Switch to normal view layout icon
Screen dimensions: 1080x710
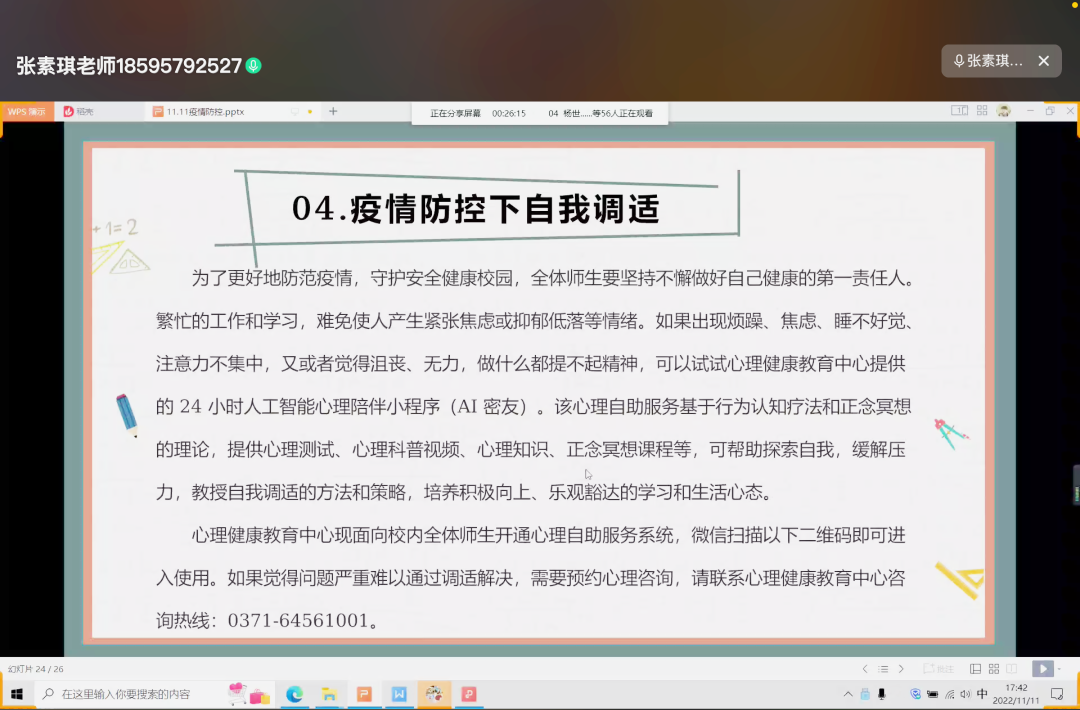[975, 669]
